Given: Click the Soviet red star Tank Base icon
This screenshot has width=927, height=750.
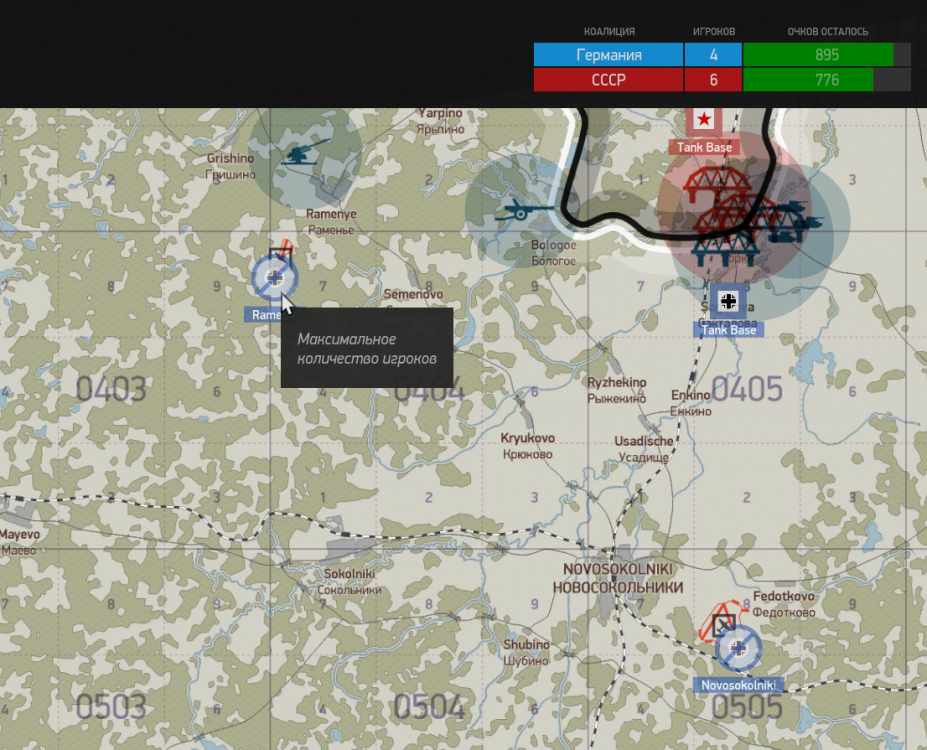Looking at the screenshot, I should (704, 120).
